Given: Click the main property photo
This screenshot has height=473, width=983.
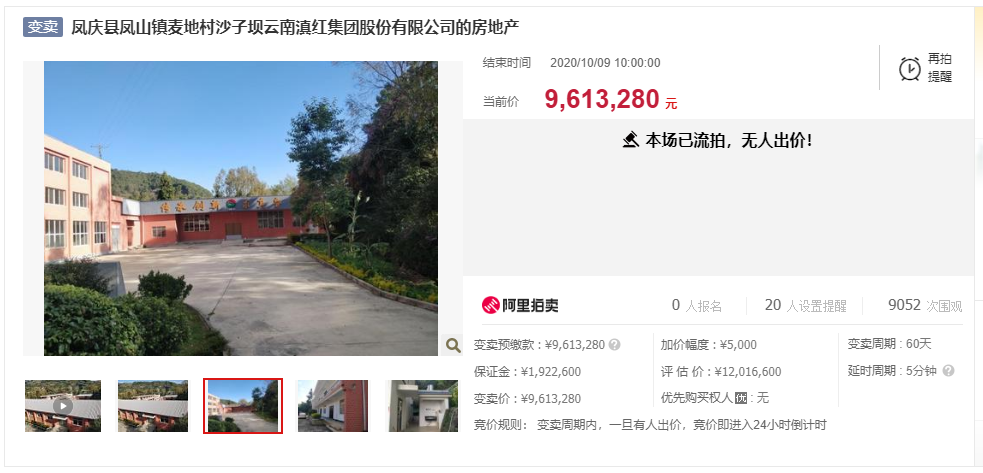Looking at the screenshot, I should [x=241, y=208].
